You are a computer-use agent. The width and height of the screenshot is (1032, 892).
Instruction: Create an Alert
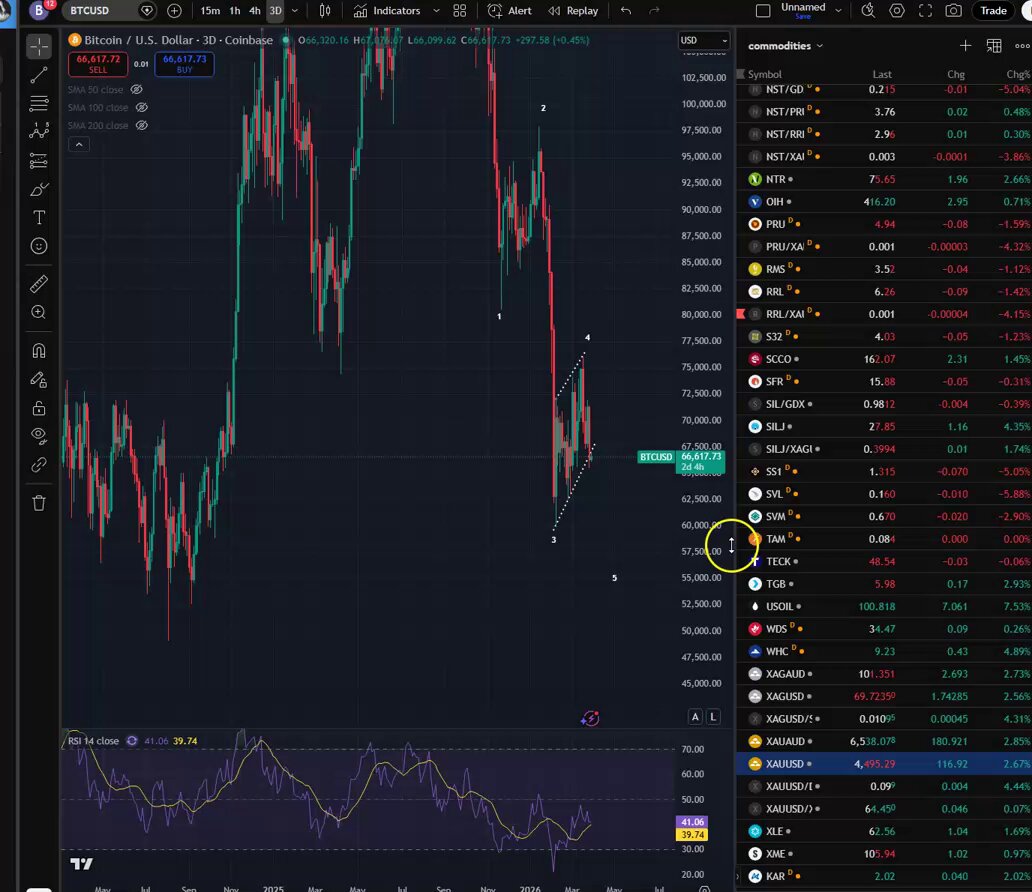(x=509, y=11)
